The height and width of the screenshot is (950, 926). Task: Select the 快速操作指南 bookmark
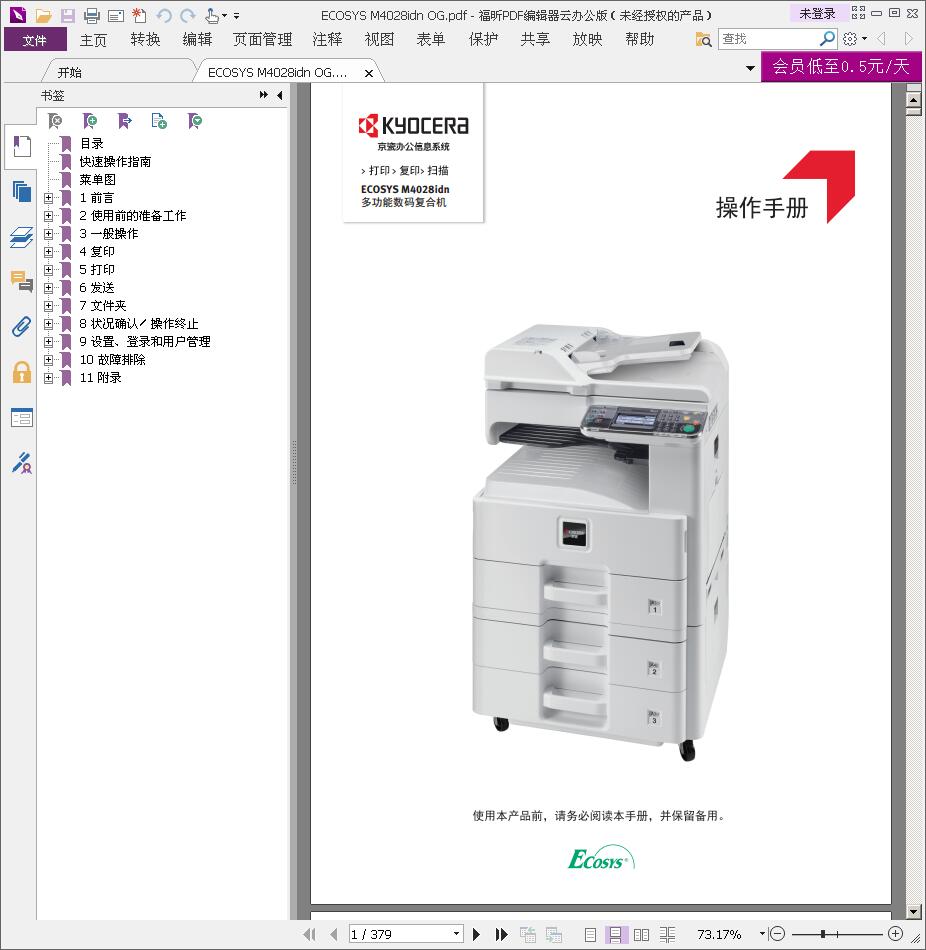(115, 162)
